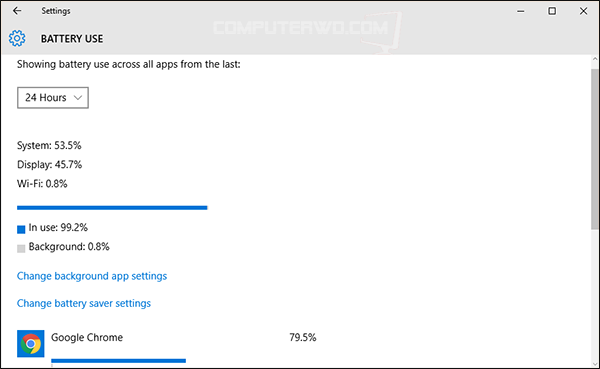
Task: Click the chevron arrow in the 24 Hours box
Action: coord(78,98)
